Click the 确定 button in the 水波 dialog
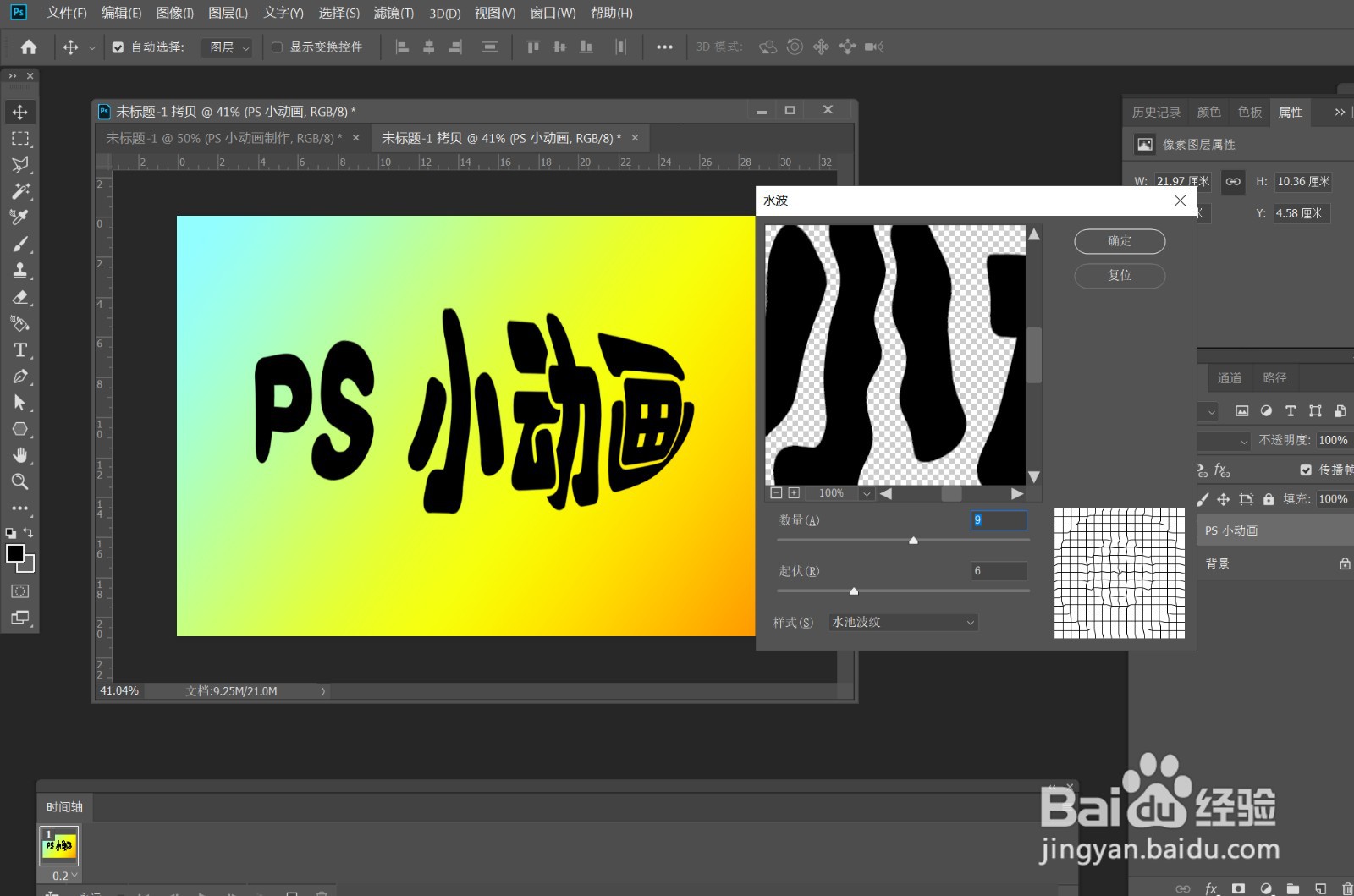 tap(1120, 241)
